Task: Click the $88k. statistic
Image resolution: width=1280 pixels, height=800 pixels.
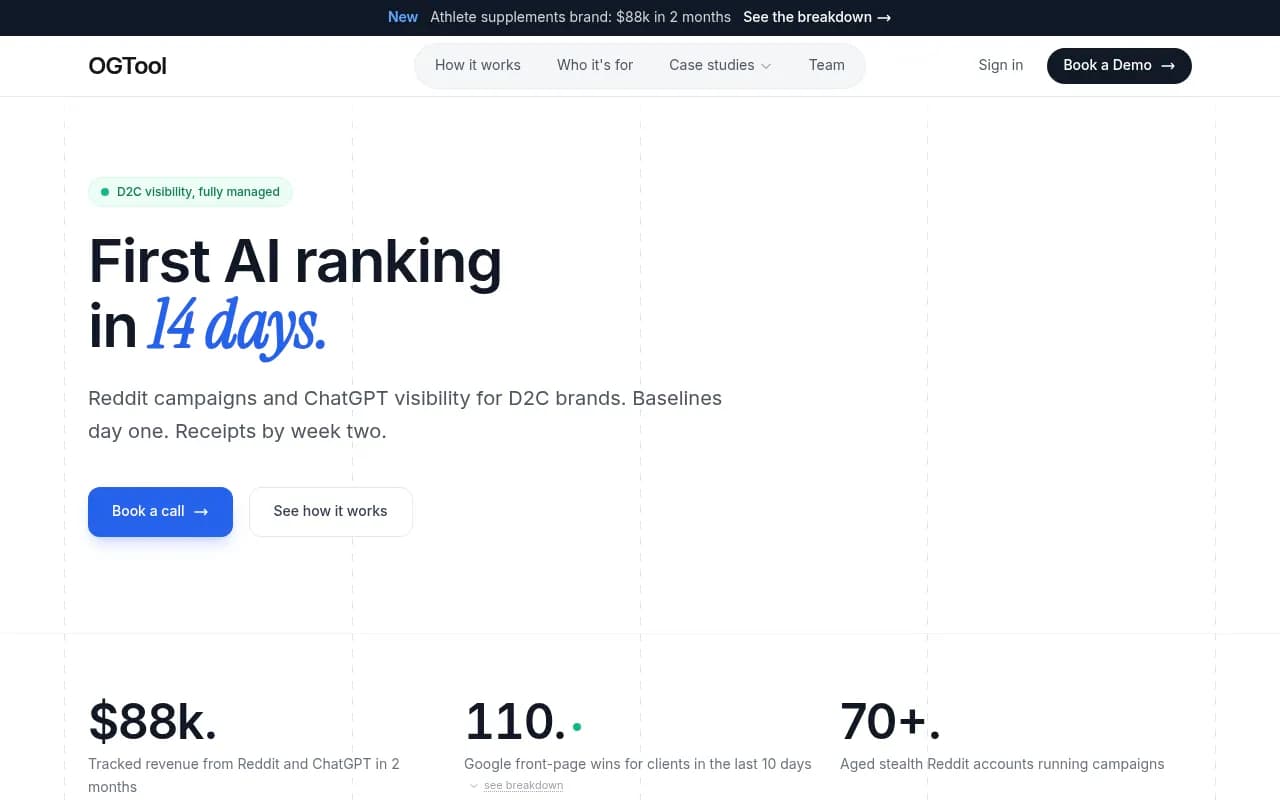Action: (x=152, y=721)
